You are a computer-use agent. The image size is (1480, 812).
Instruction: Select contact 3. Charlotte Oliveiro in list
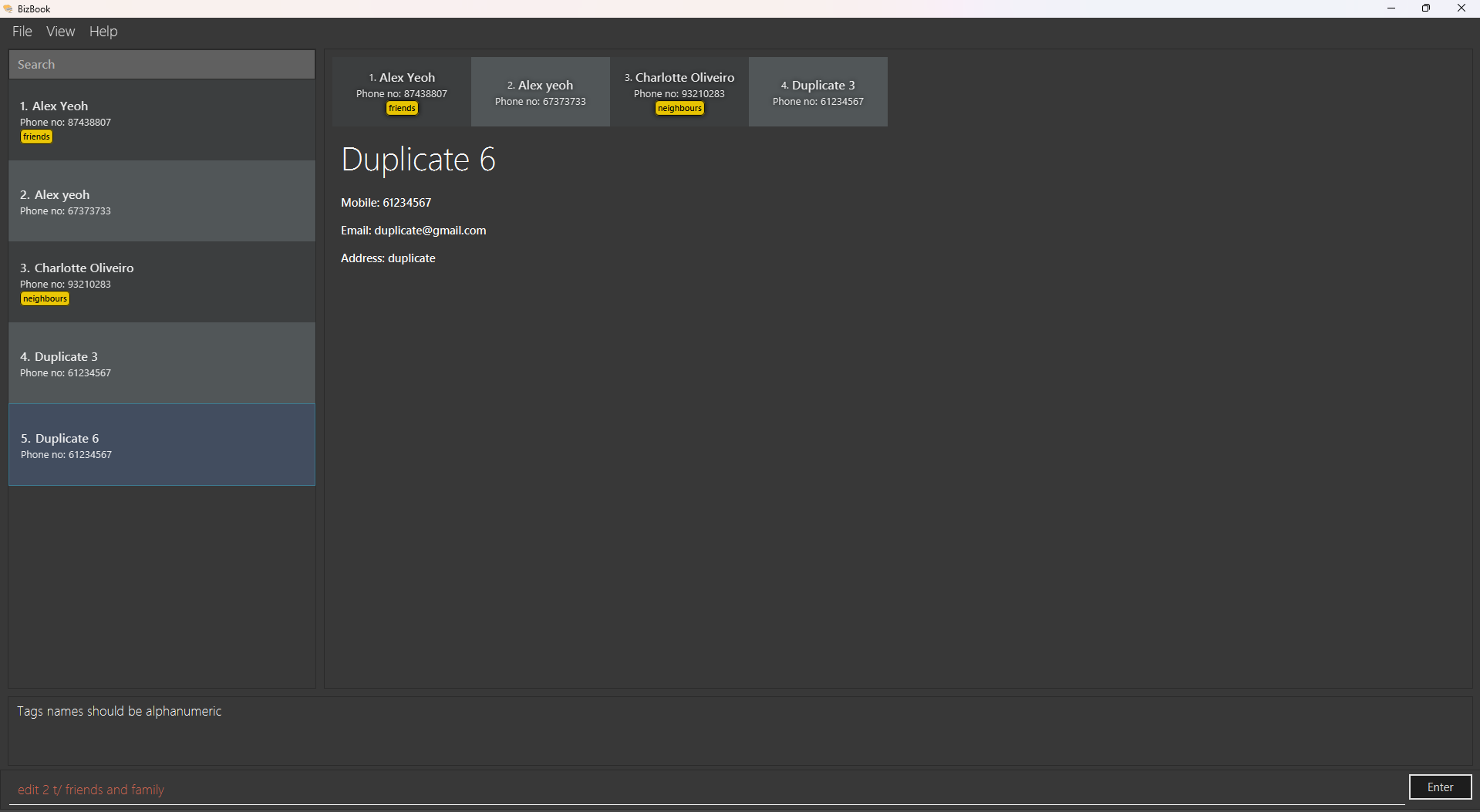click(x=162, y=282)
